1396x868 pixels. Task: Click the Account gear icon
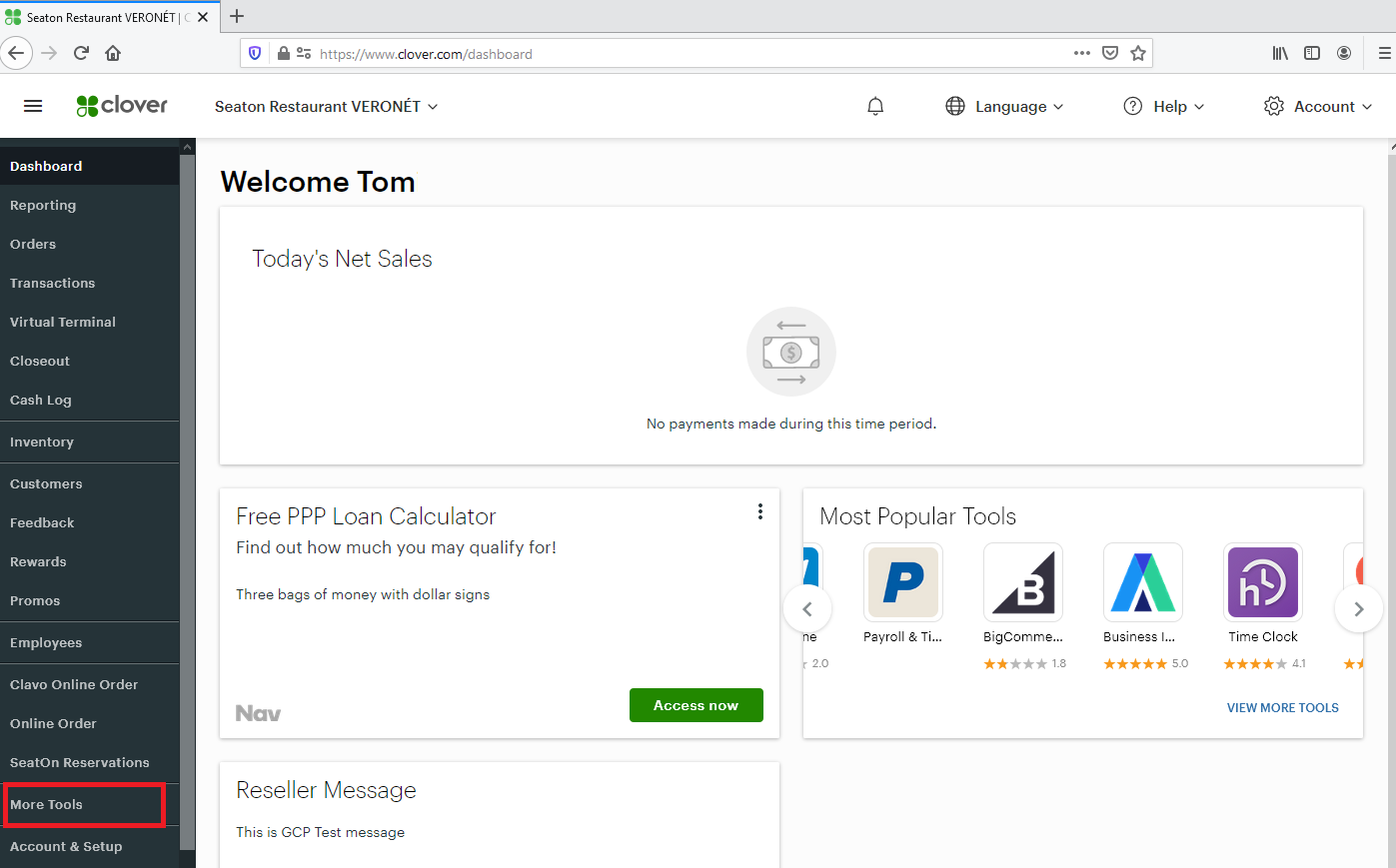coord(1274,106)
